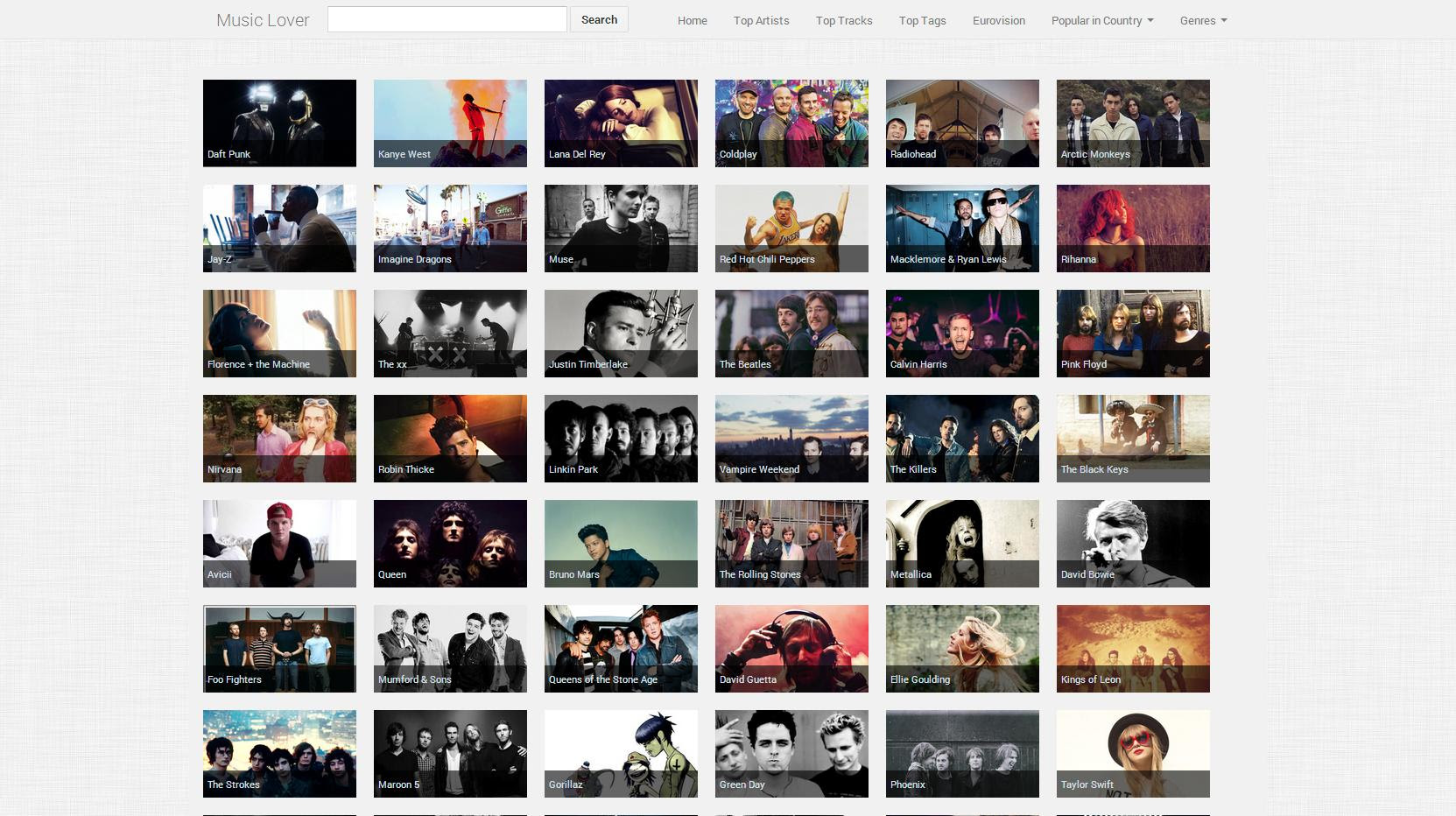1456x816 pixels.
Task: Select the Radiohead thumbnail
Action: pos(962,123)
